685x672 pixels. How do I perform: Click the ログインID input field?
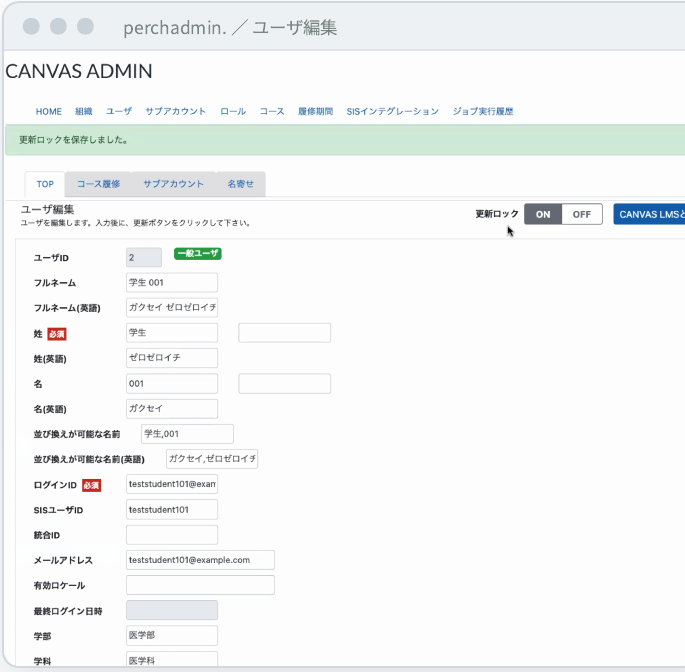tap(172, 484)
